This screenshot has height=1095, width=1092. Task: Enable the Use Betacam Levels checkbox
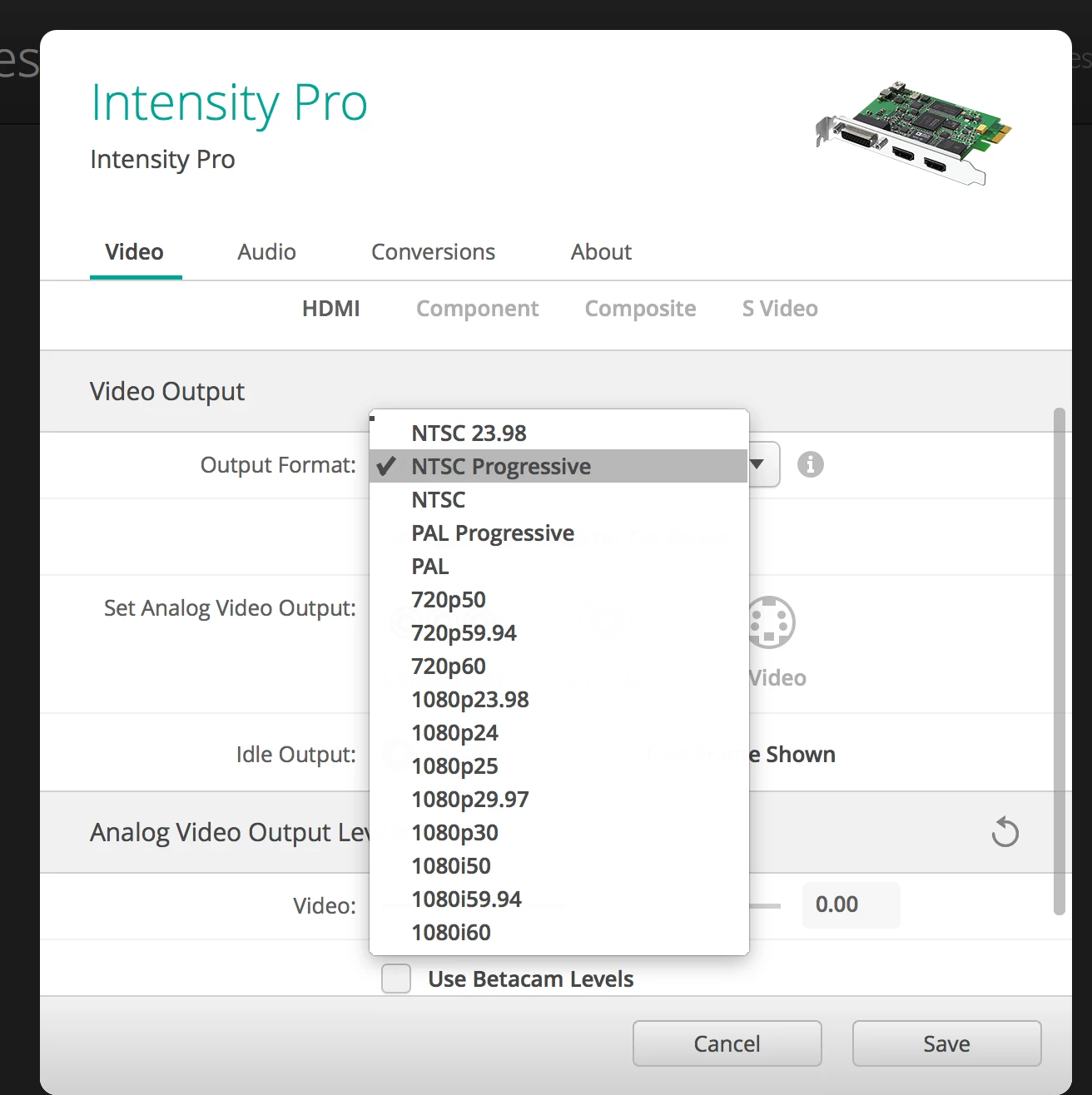[x=396, y=979]
